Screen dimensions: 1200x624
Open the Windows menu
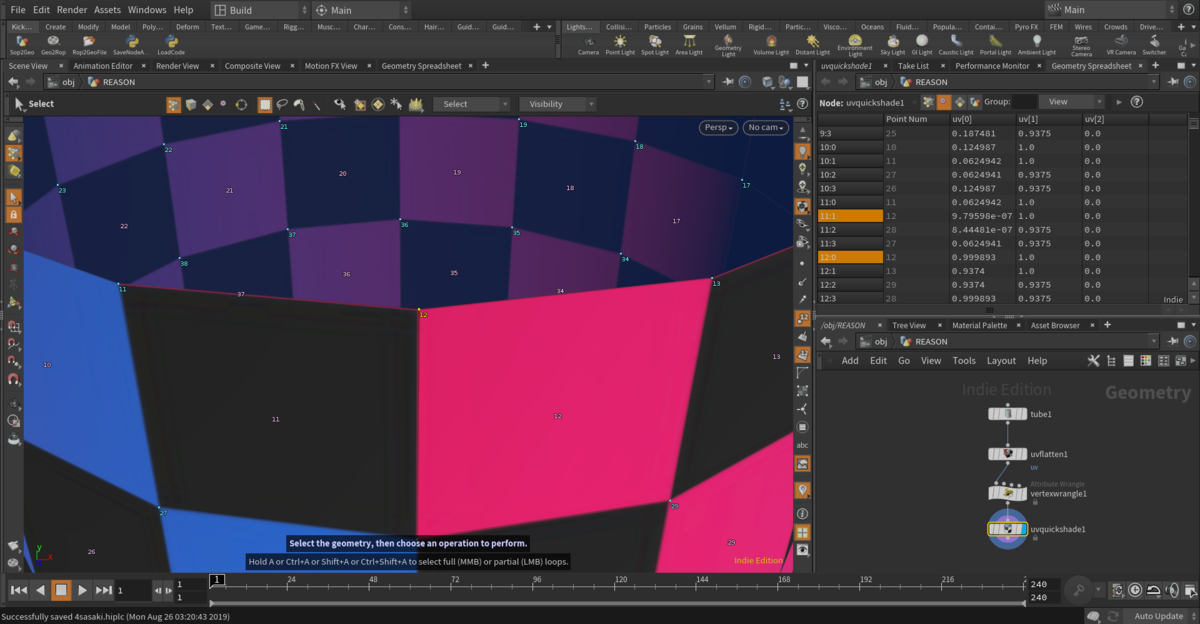pyautogui.click(x=146, y=10)
